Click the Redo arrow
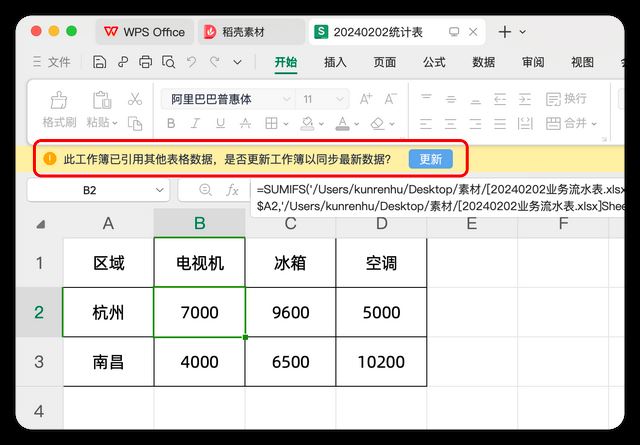Image resolution: width=640 pixels, height=445 pixels. [x=215, y=62]
